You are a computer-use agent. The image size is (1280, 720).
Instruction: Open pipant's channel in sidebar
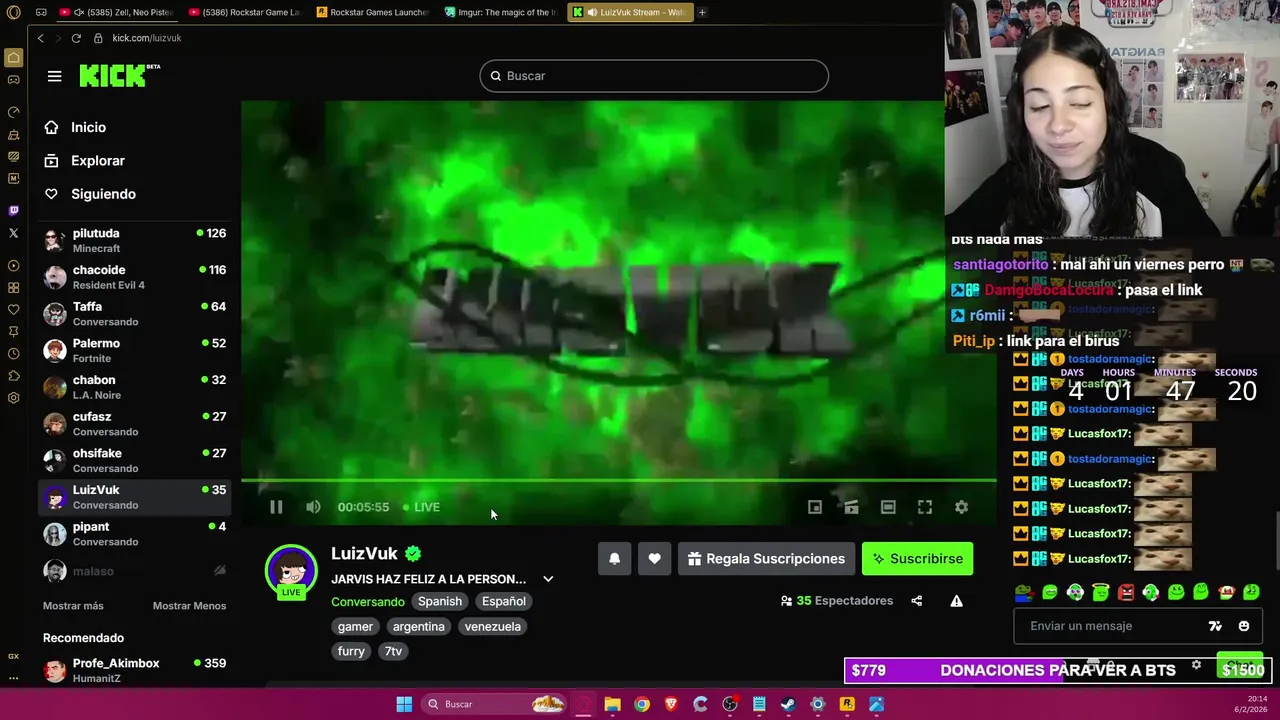pos(135,534)
